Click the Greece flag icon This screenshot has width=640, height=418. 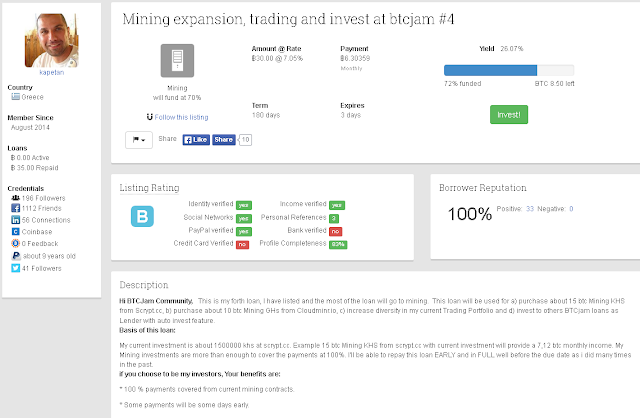click(16, 97)
